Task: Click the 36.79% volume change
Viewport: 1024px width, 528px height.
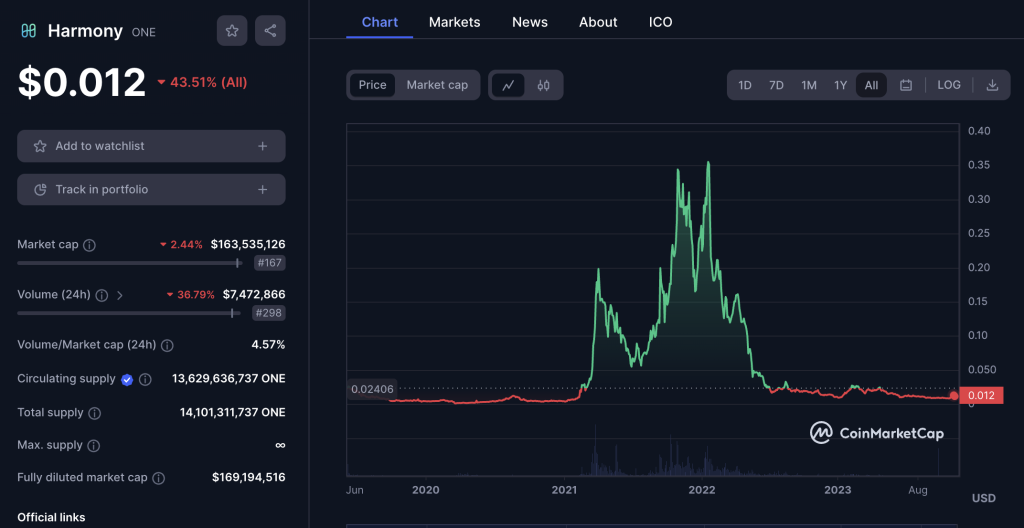Action: pyautogui.click(x=190, y=295)
